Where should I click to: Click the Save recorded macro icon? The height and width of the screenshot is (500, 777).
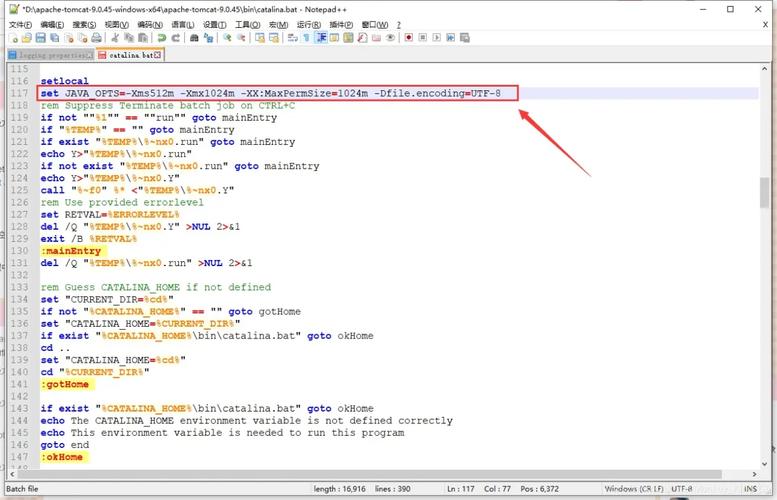tap(464, 38)
